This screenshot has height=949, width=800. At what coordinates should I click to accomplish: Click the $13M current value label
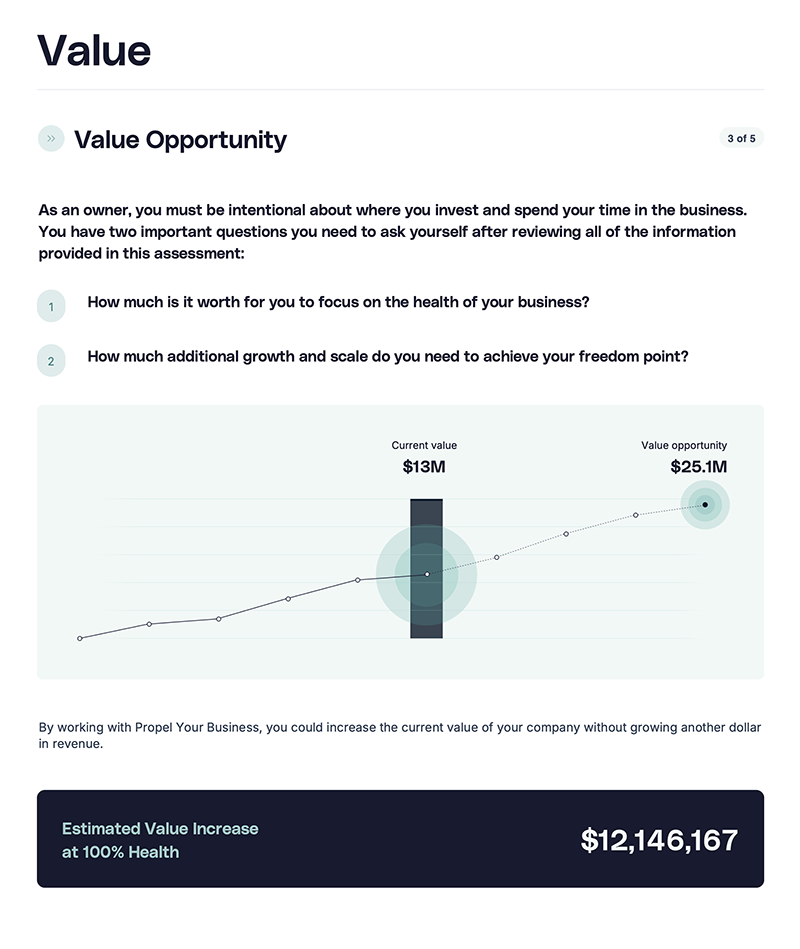[424, 467]
